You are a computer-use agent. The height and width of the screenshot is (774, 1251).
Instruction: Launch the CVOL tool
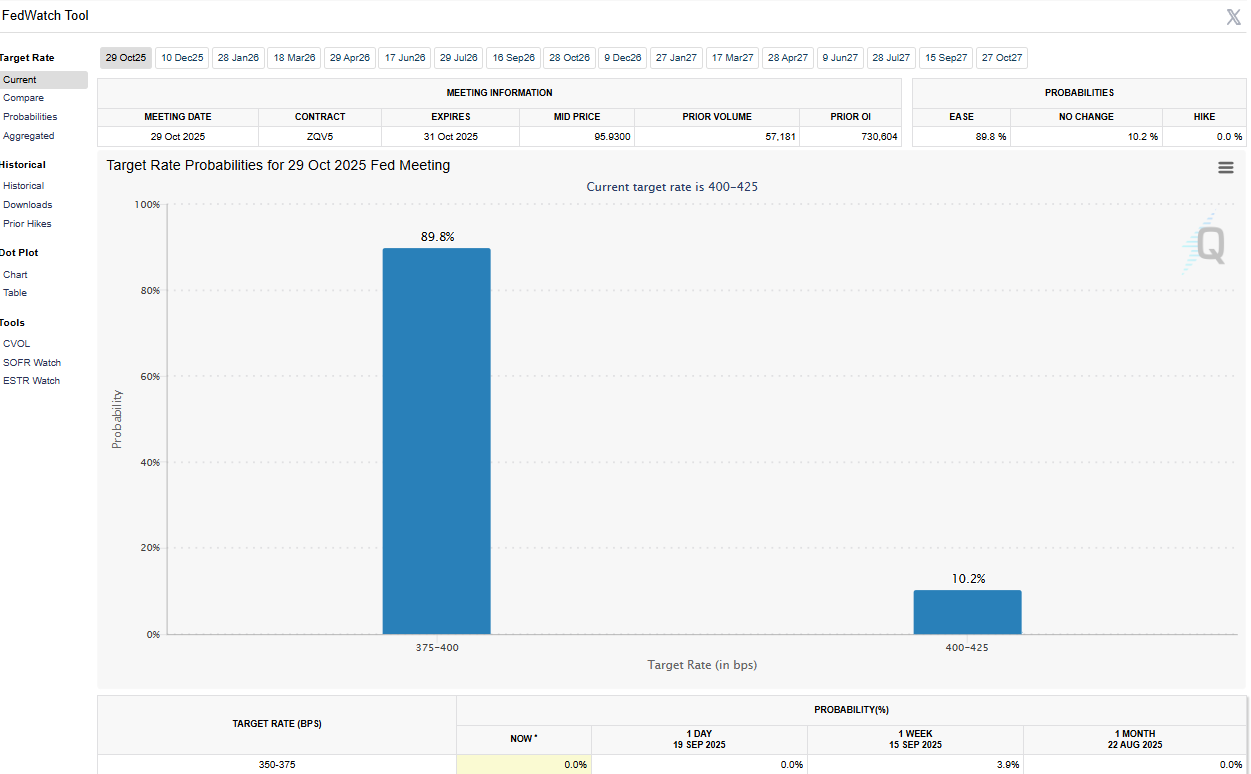[x=16, y=344]
